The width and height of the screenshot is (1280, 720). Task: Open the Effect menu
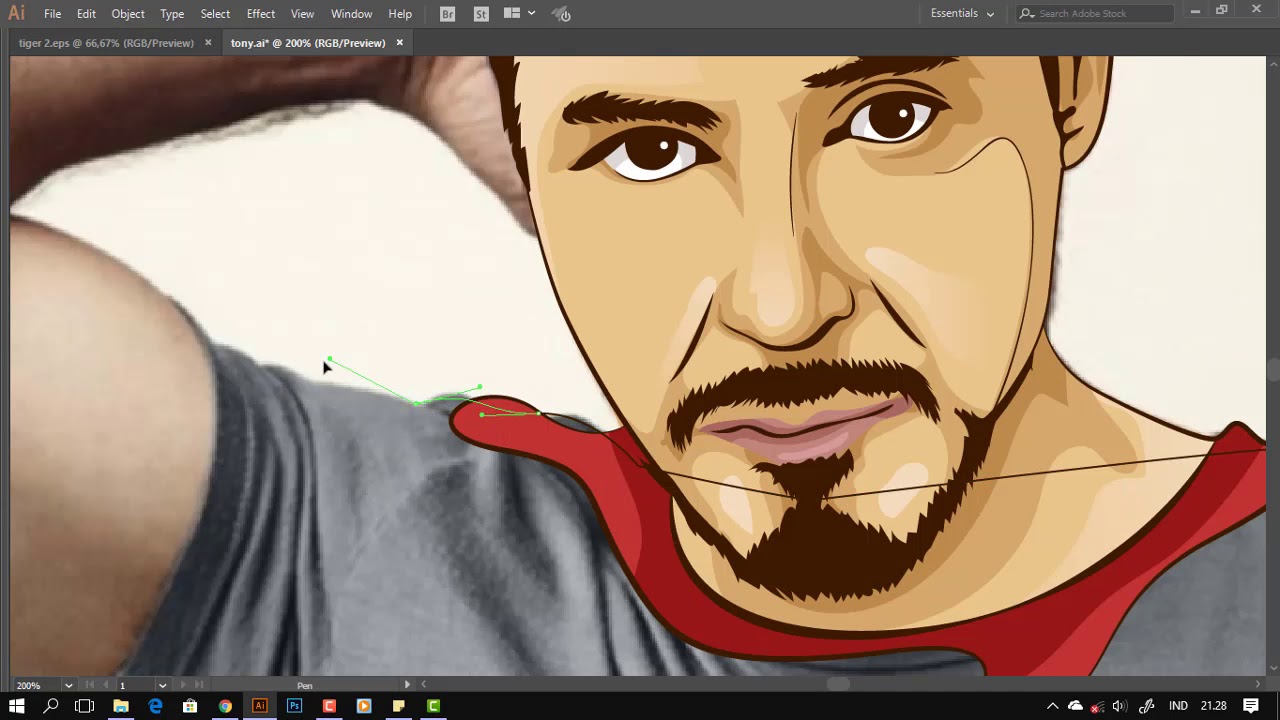click(260, 13)
